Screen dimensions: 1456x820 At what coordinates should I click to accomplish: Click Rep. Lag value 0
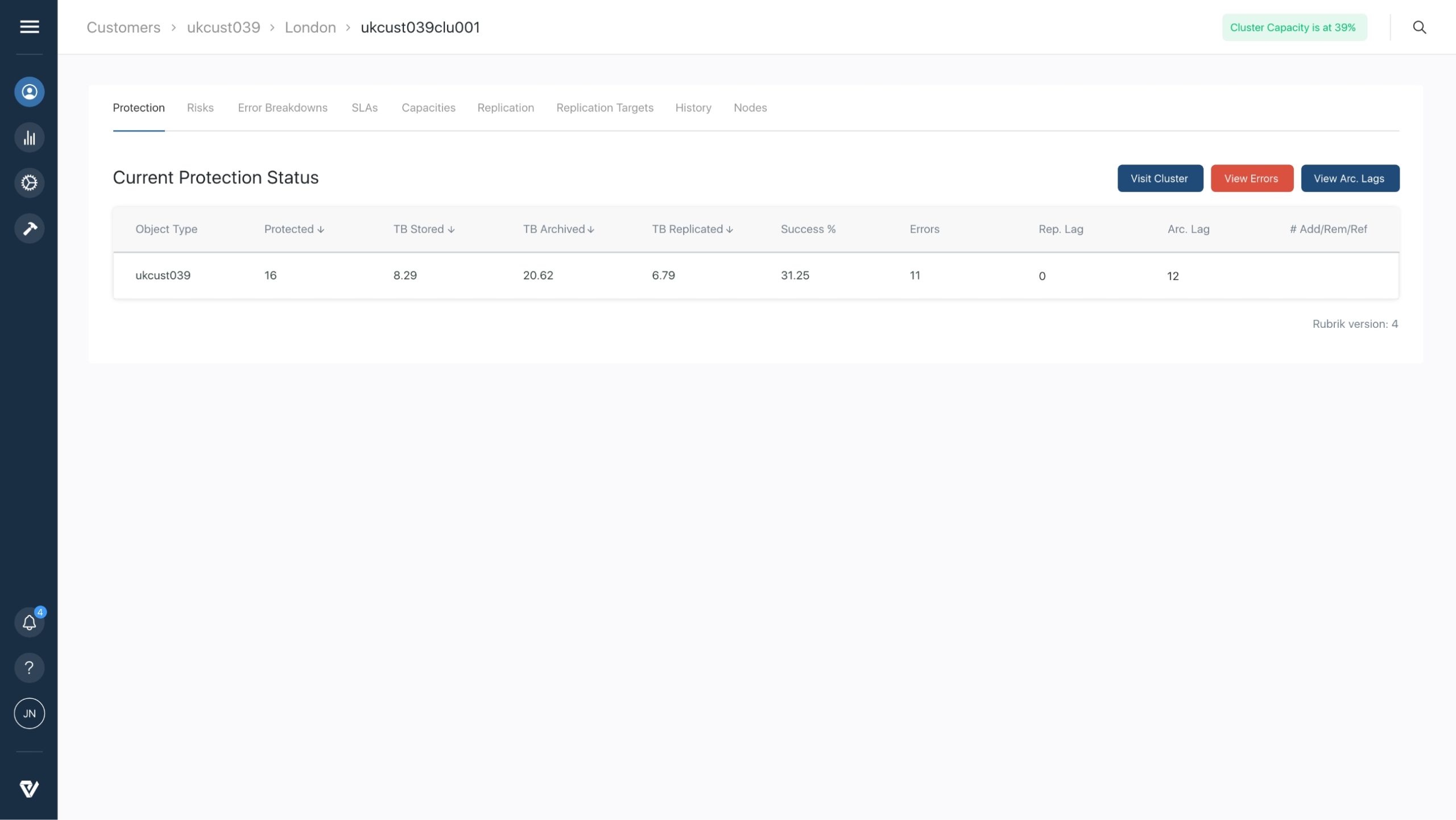click(x=1042, y=276)
